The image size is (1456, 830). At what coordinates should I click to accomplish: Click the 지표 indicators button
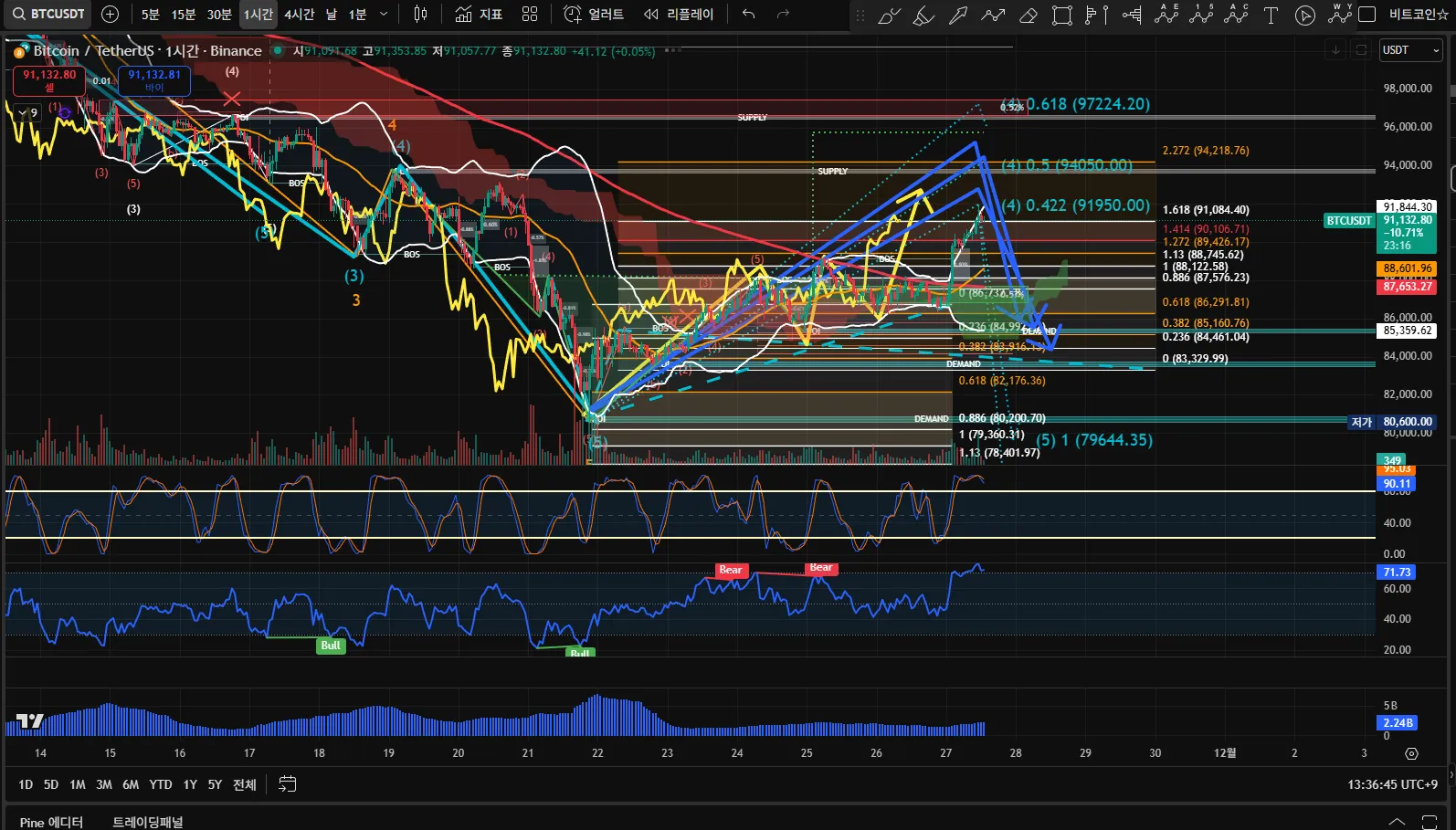click(480, 14)
